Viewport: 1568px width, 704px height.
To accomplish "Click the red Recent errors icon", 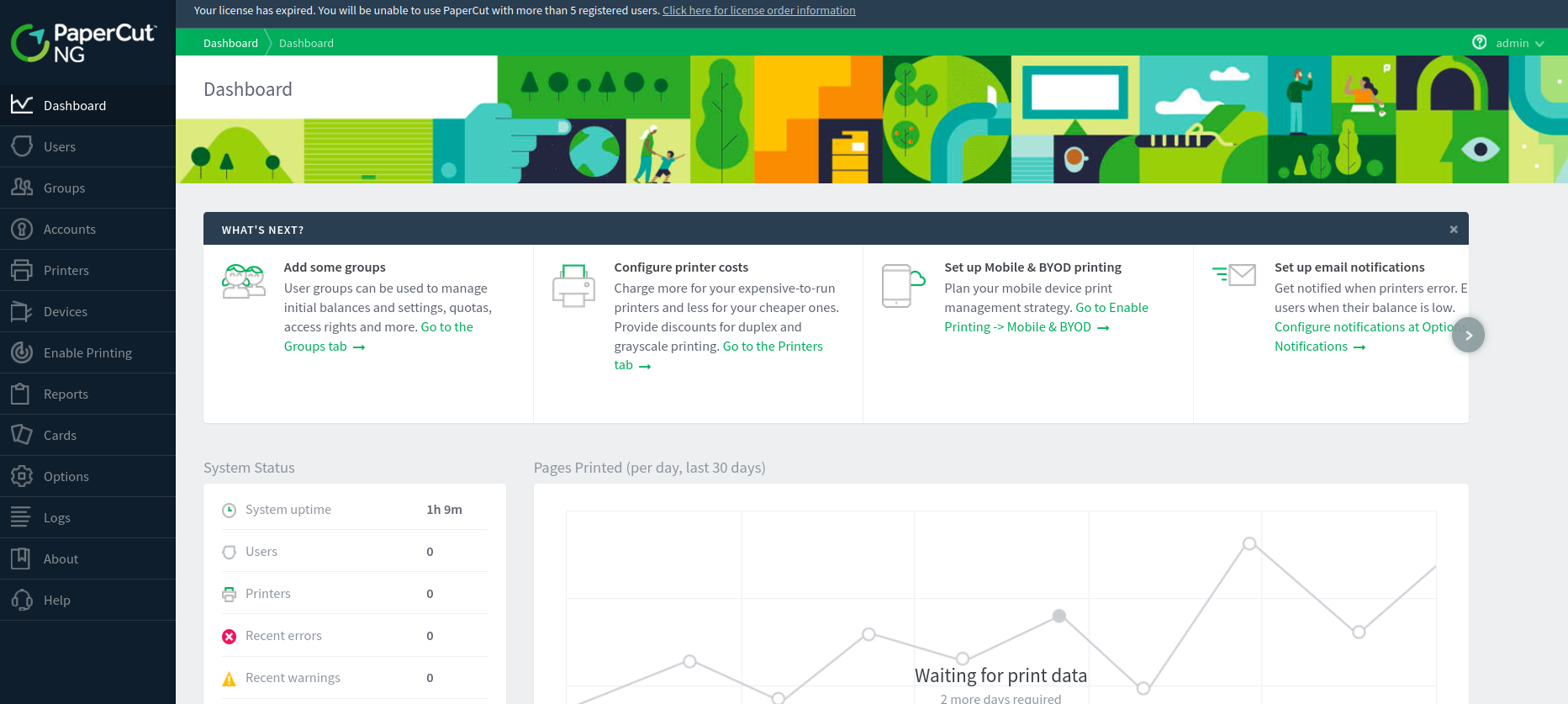I will pos(229,637).
